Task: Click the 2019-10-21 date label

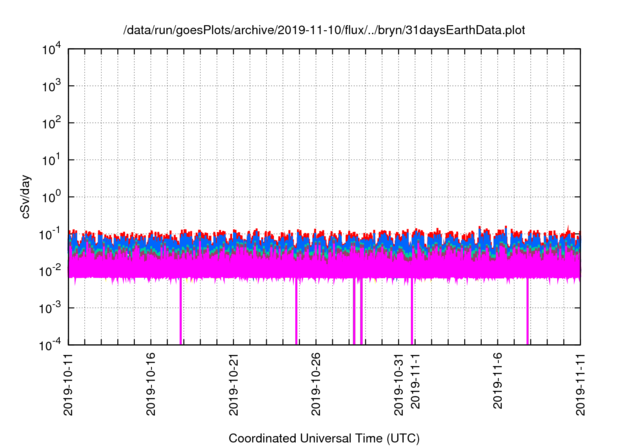Action: click(x=233, y=384)
